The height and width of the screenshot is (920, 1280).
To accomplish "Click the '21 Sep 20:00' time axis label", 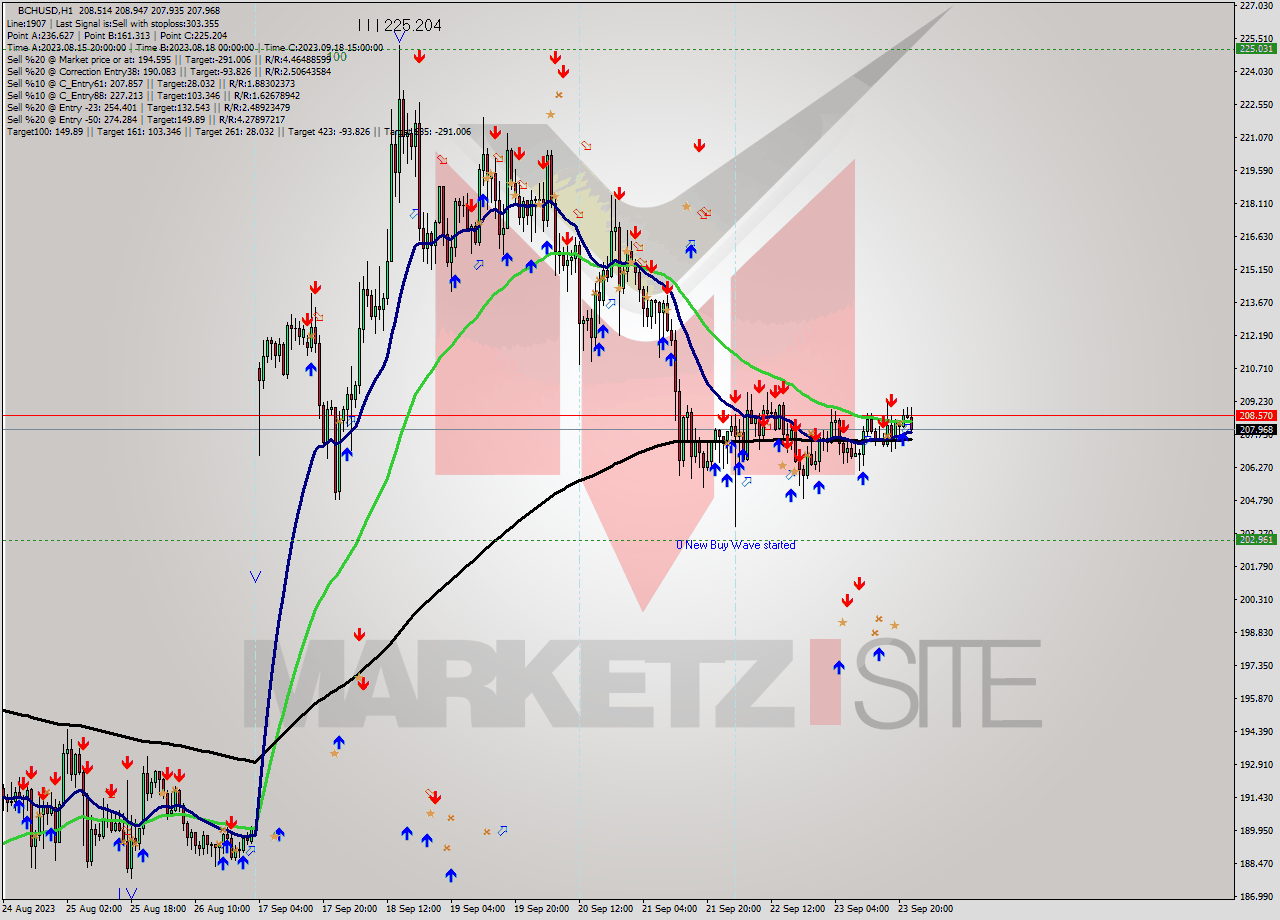I will pyautogui.click(x=735, y=910).
